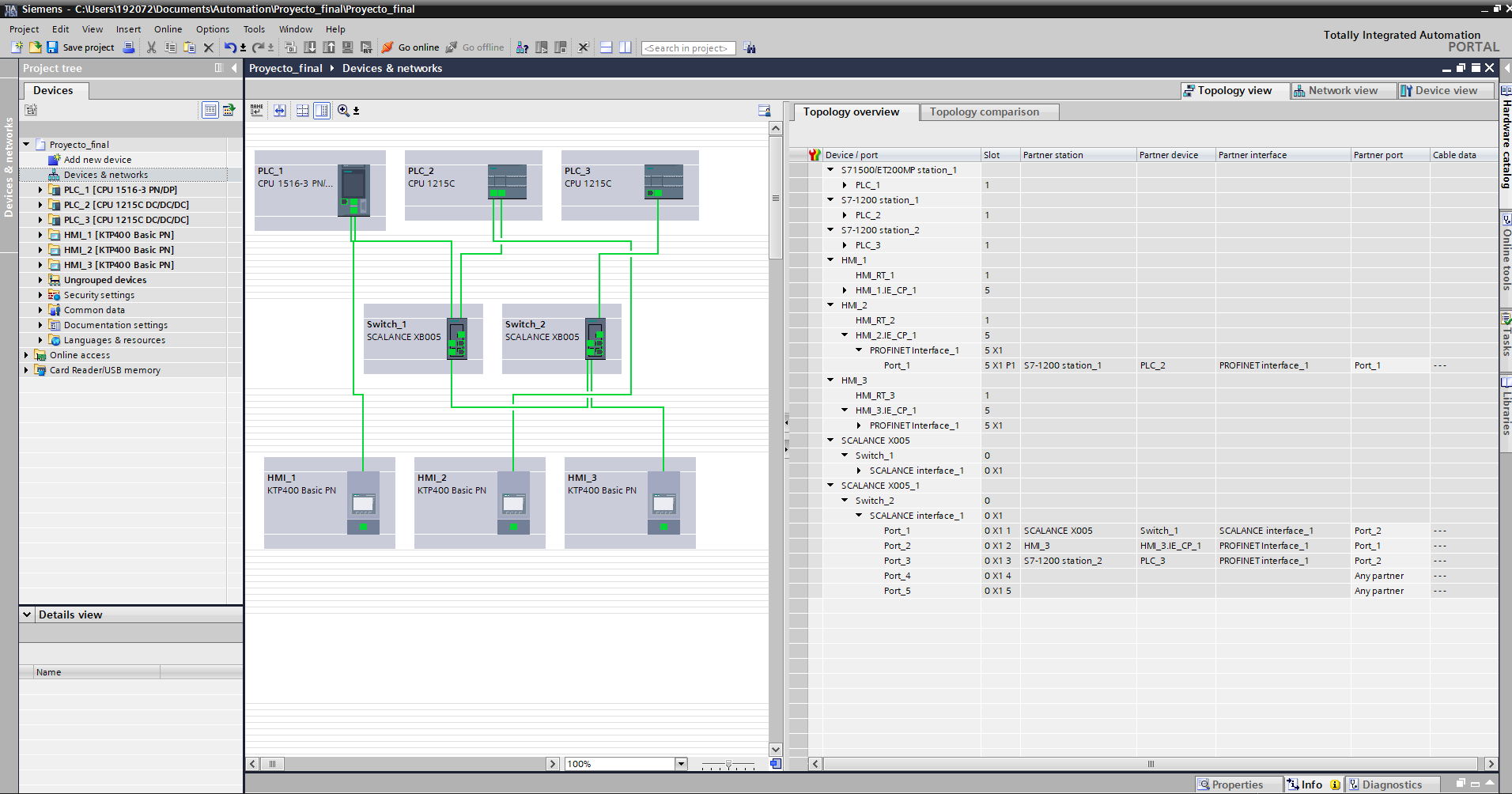Expand the PLC_1 [CPU 1516-3 PN/DP] tree node

click(x=40, y=190)
